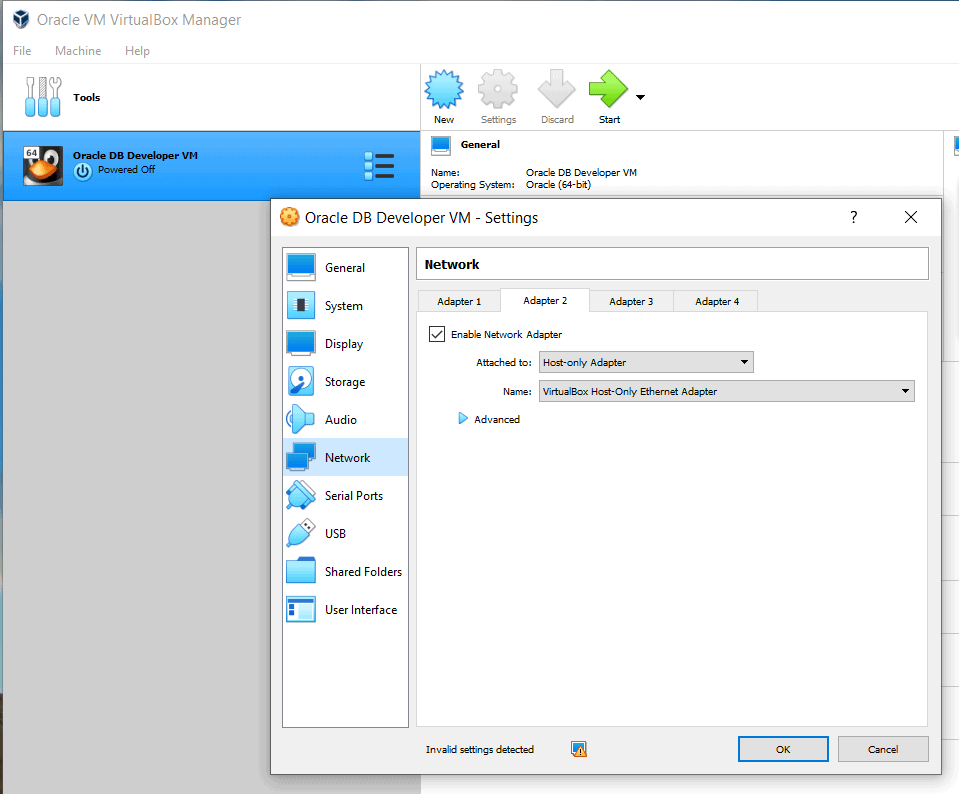Switch to Adapter 3 tab
The width and height of the screenshot is (959, 794).
point(631,302)
